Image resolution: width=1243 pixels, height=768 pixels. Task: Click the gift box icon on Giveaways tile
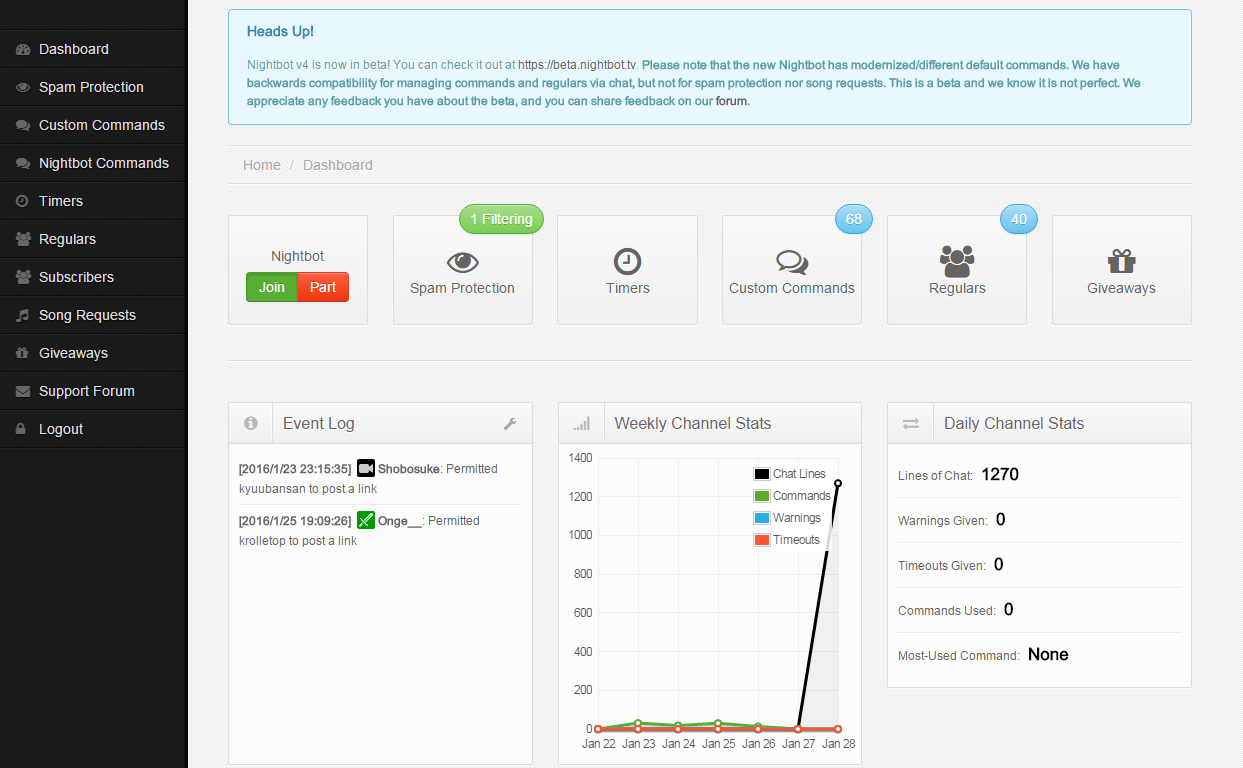1122,261
